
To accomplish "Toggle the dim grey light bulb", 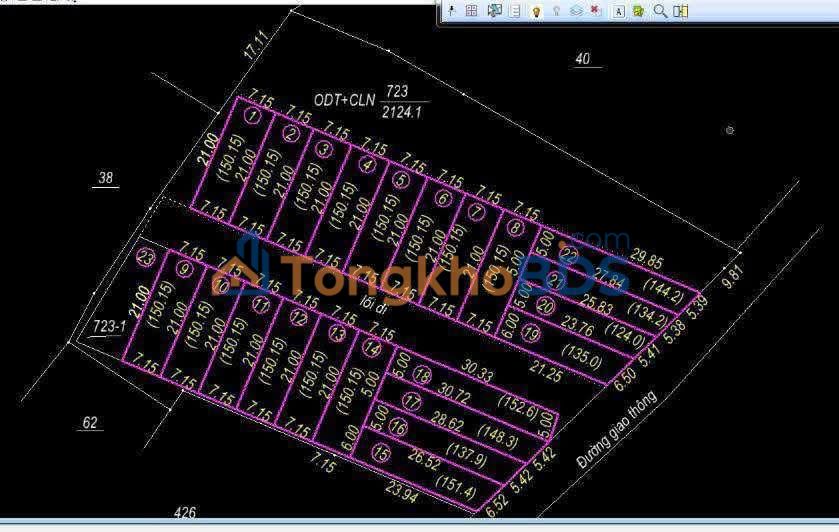I will (x=556, y=11).
